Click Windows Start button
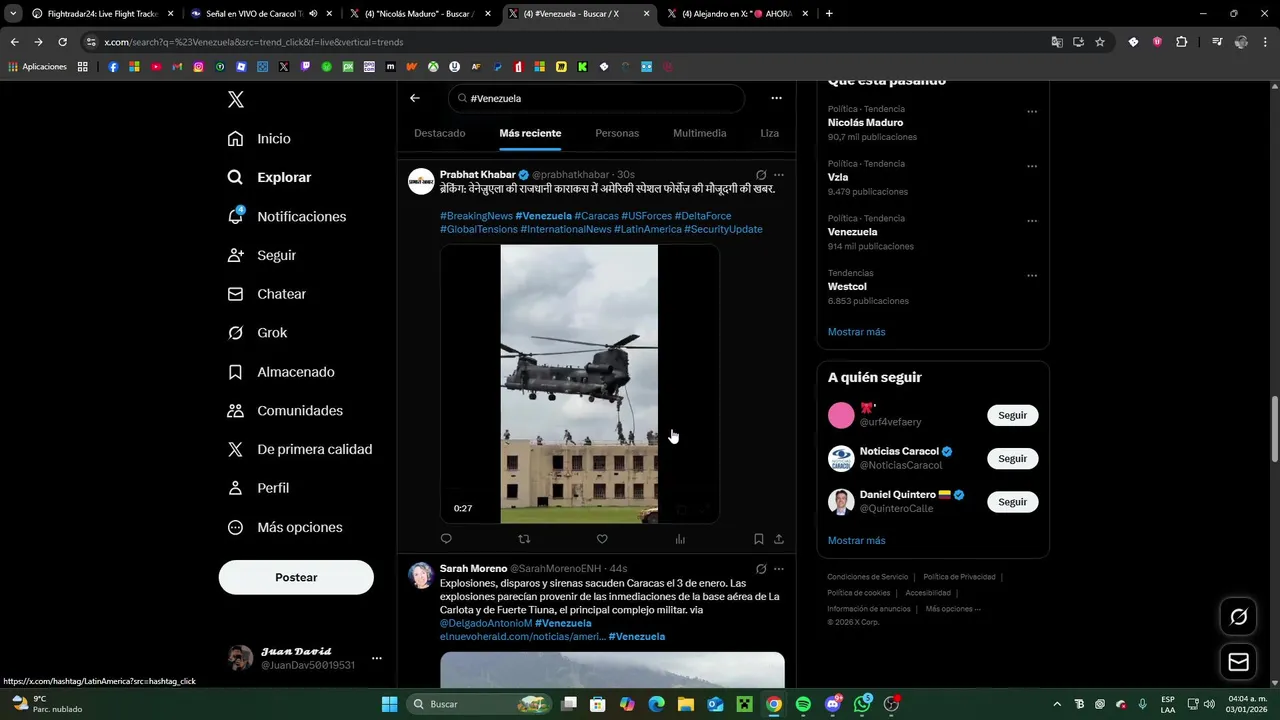 [389, 704]
